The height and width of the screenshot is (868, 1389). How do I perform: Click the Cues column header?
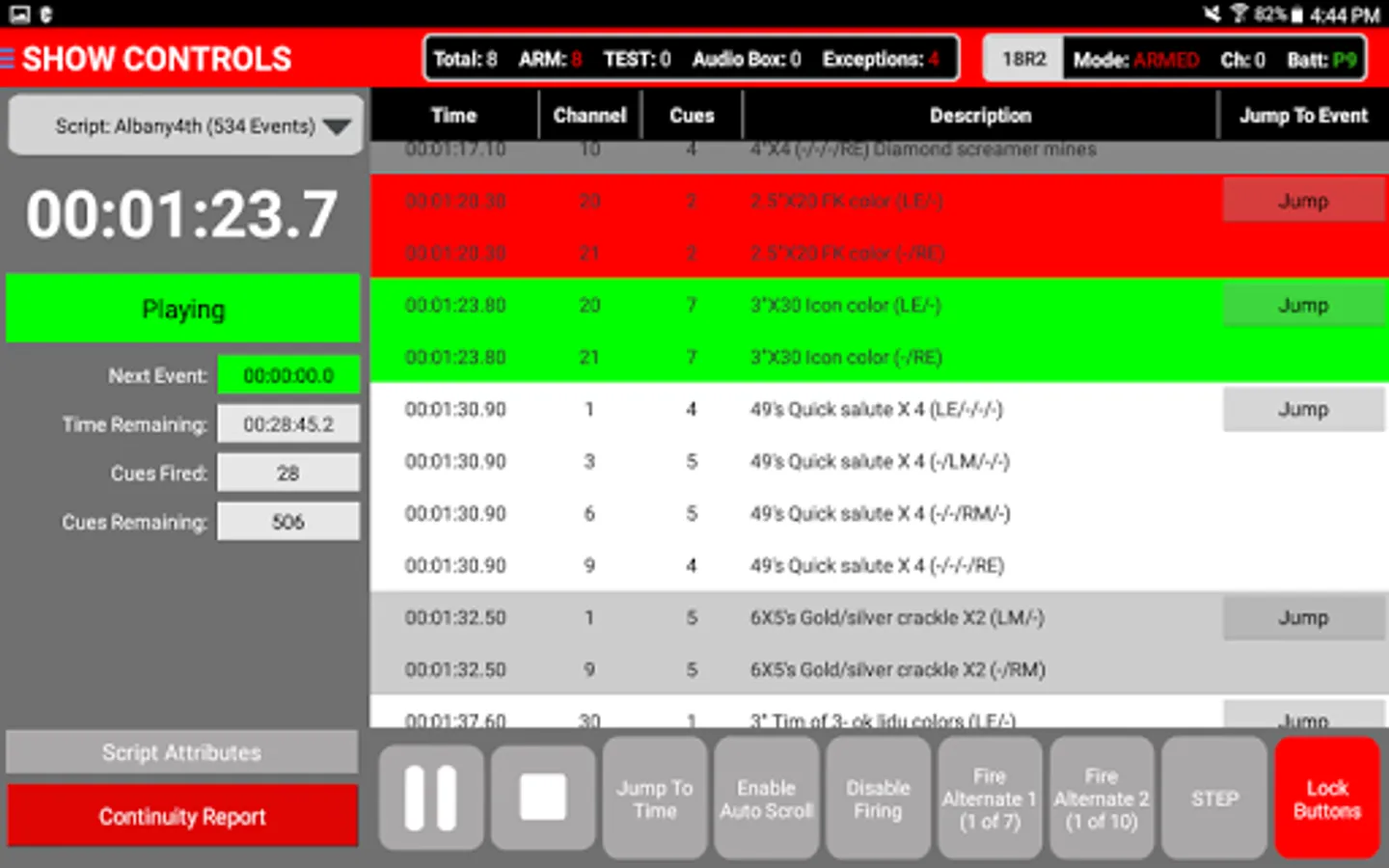coord(692,115)
